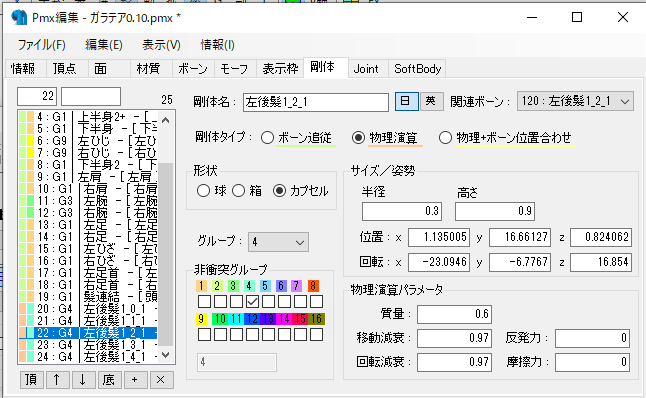
Task: Toggle non-collision group 9 checkbox
Action: point(204,334)
